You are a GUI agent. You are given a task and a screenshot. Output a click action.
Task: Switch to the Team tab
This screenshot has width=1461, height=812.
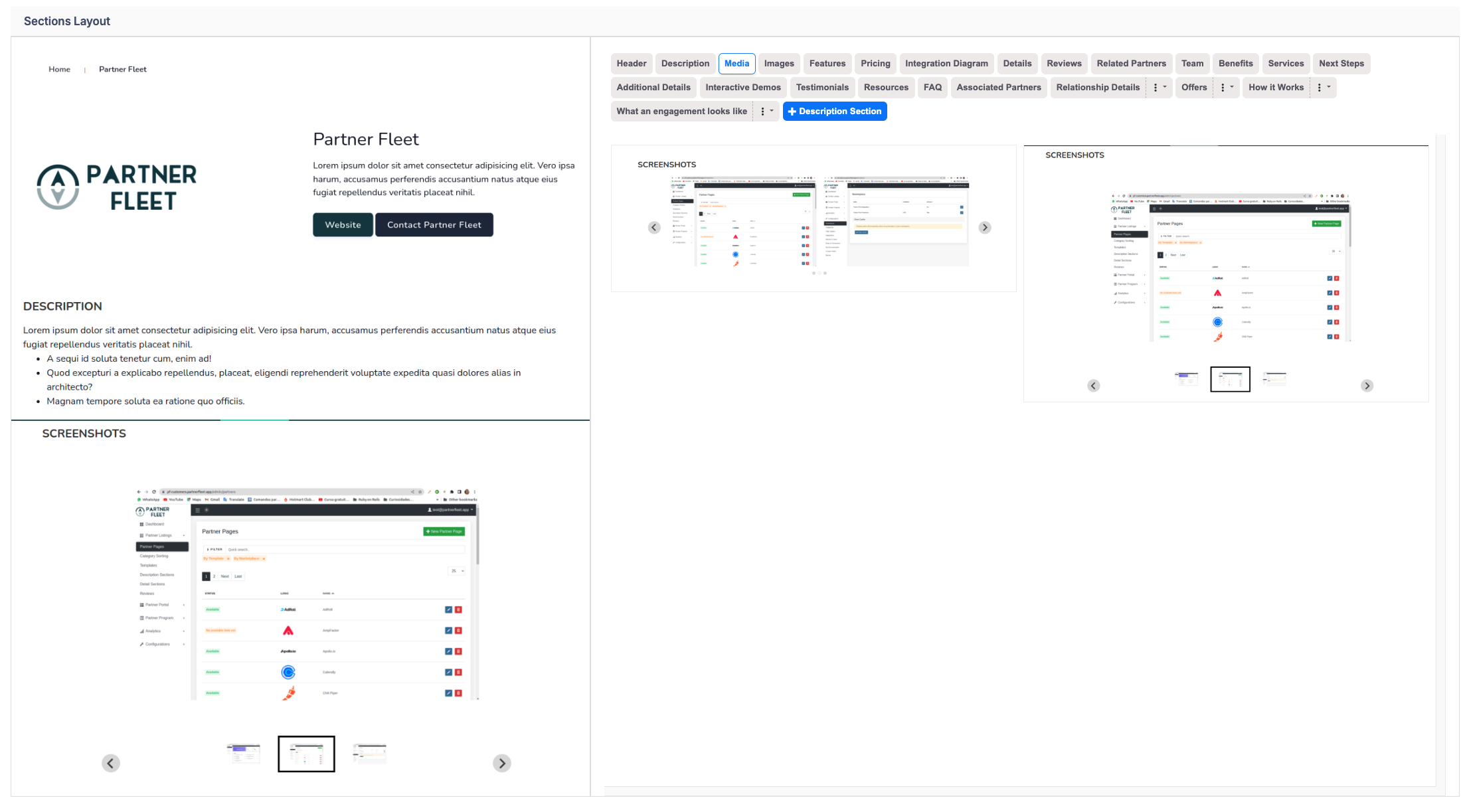(x=1192, y=64)
